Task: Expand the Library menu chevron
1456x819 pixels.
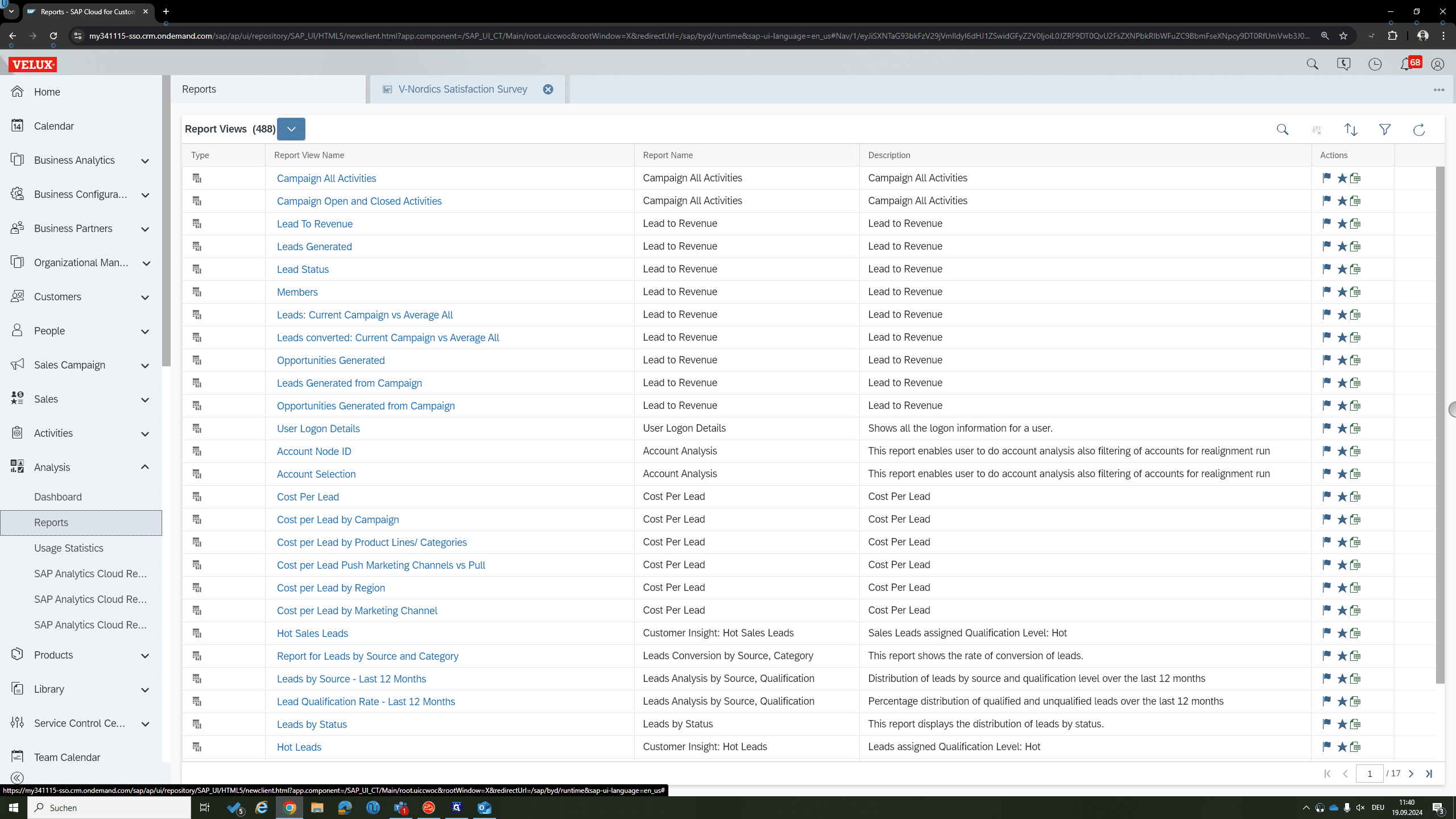Action: pyautogui.click(x=145, y=690)
